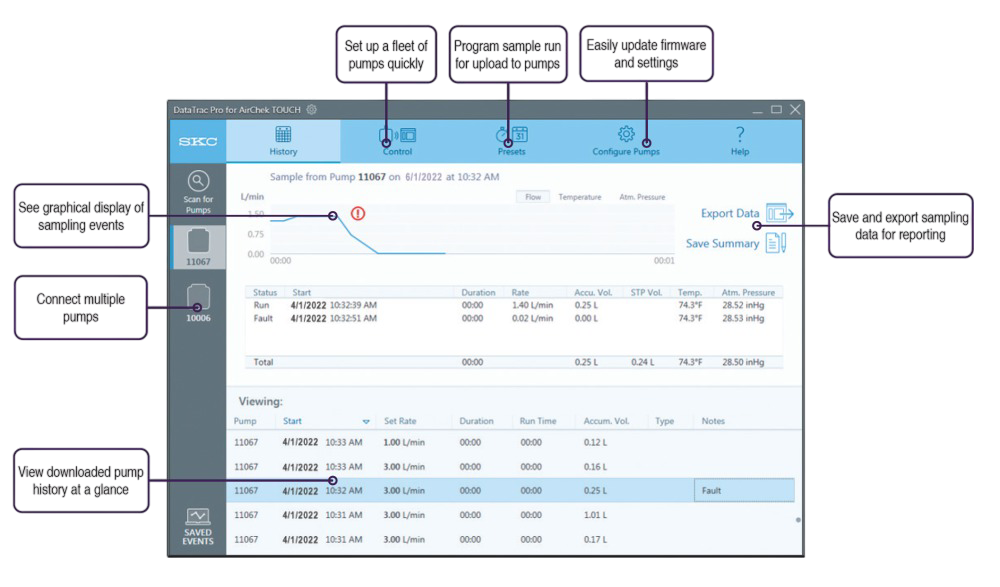Select history row with 0.17 L volume

[514, 539]
